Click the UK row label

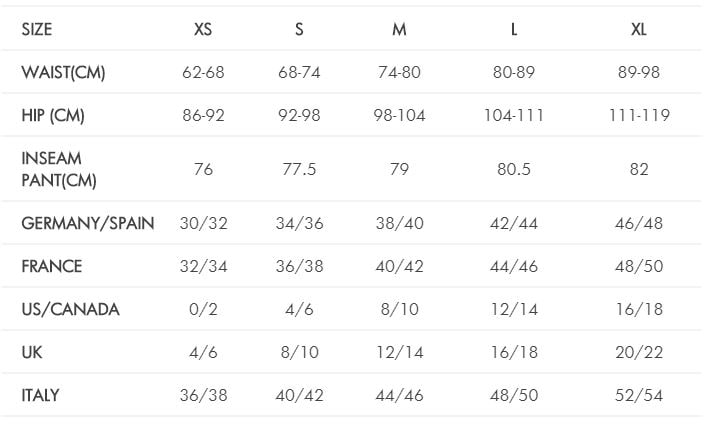[31, 352]
